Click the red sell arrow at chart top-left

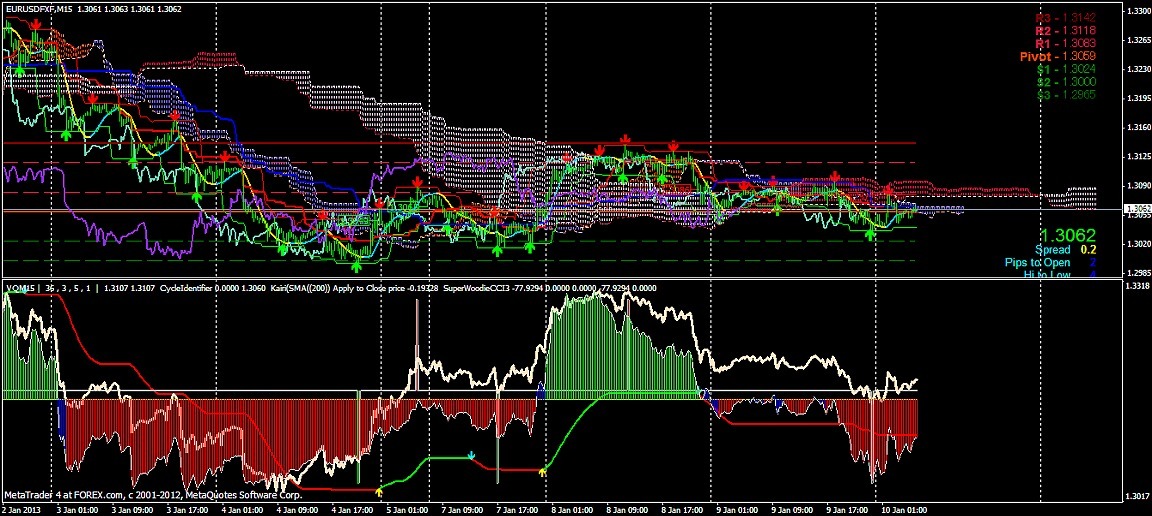coord(36,23)
